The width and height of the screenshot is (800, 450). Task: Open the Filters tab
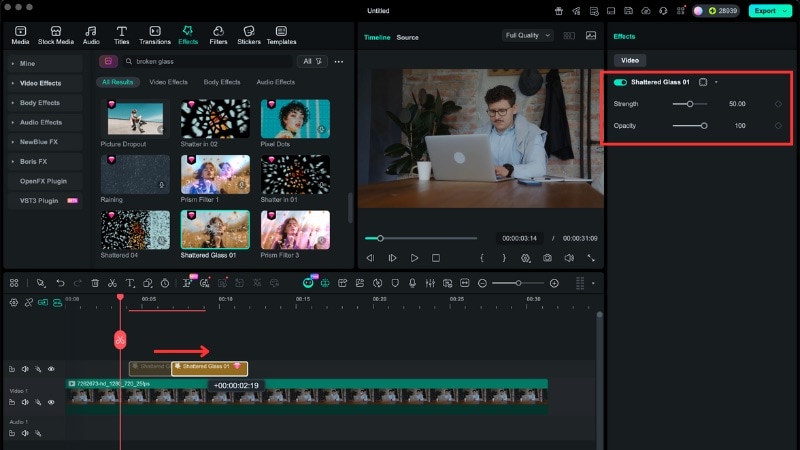pos(218,35)
